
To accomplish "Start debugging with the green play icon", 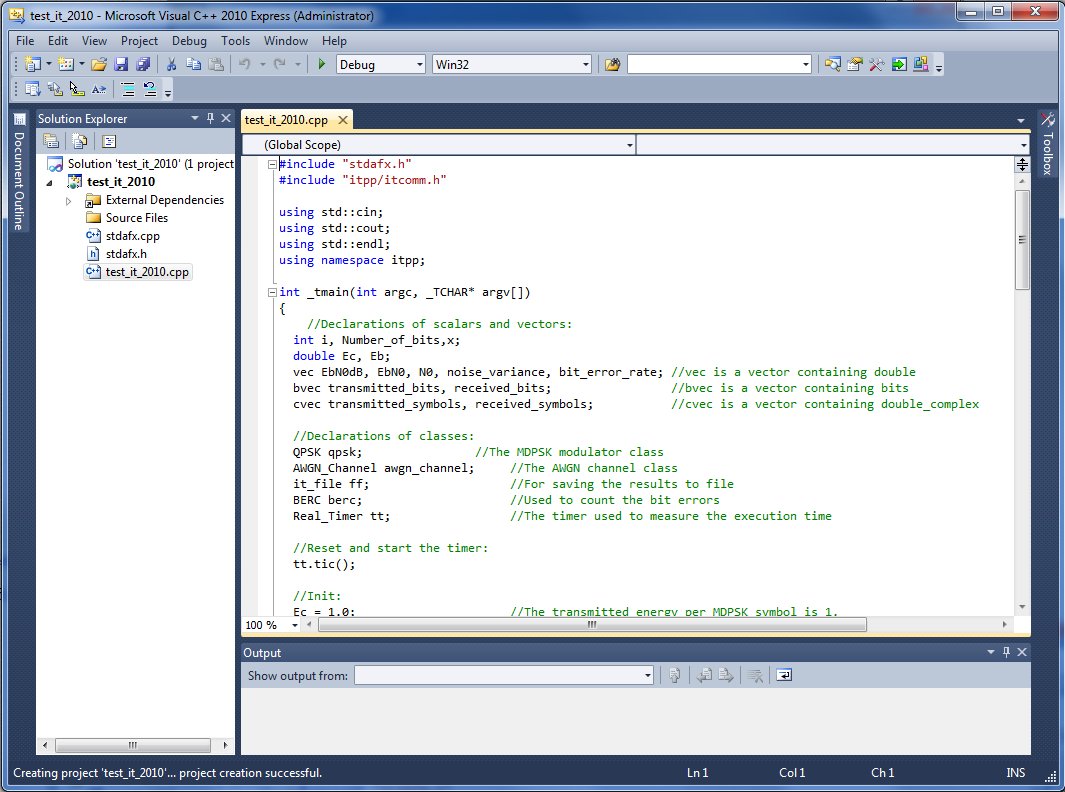I will point(321,65).
